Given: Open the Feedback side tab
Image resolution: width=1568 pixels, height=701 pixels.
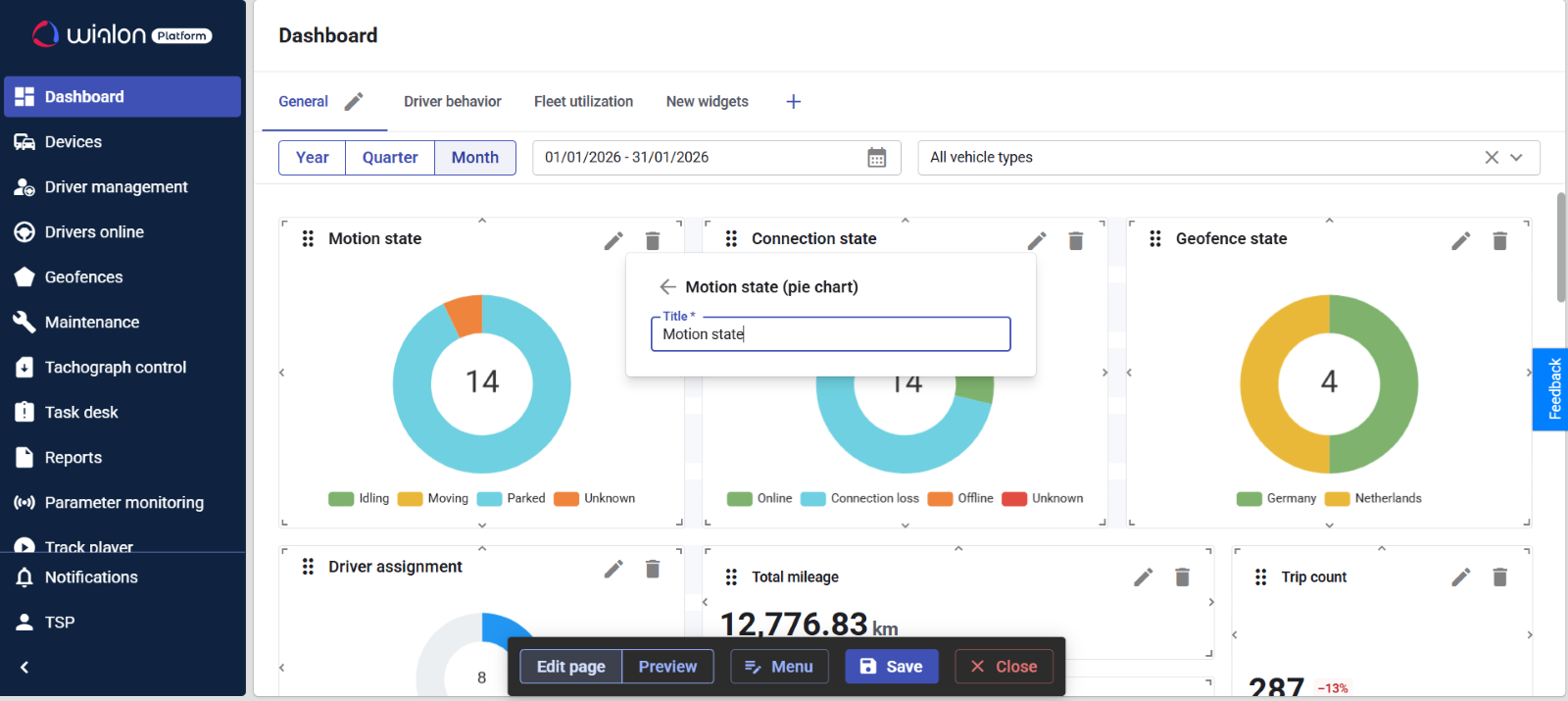Looking at the screenshot, I should pyautogui.click(x=1552, y=389).
